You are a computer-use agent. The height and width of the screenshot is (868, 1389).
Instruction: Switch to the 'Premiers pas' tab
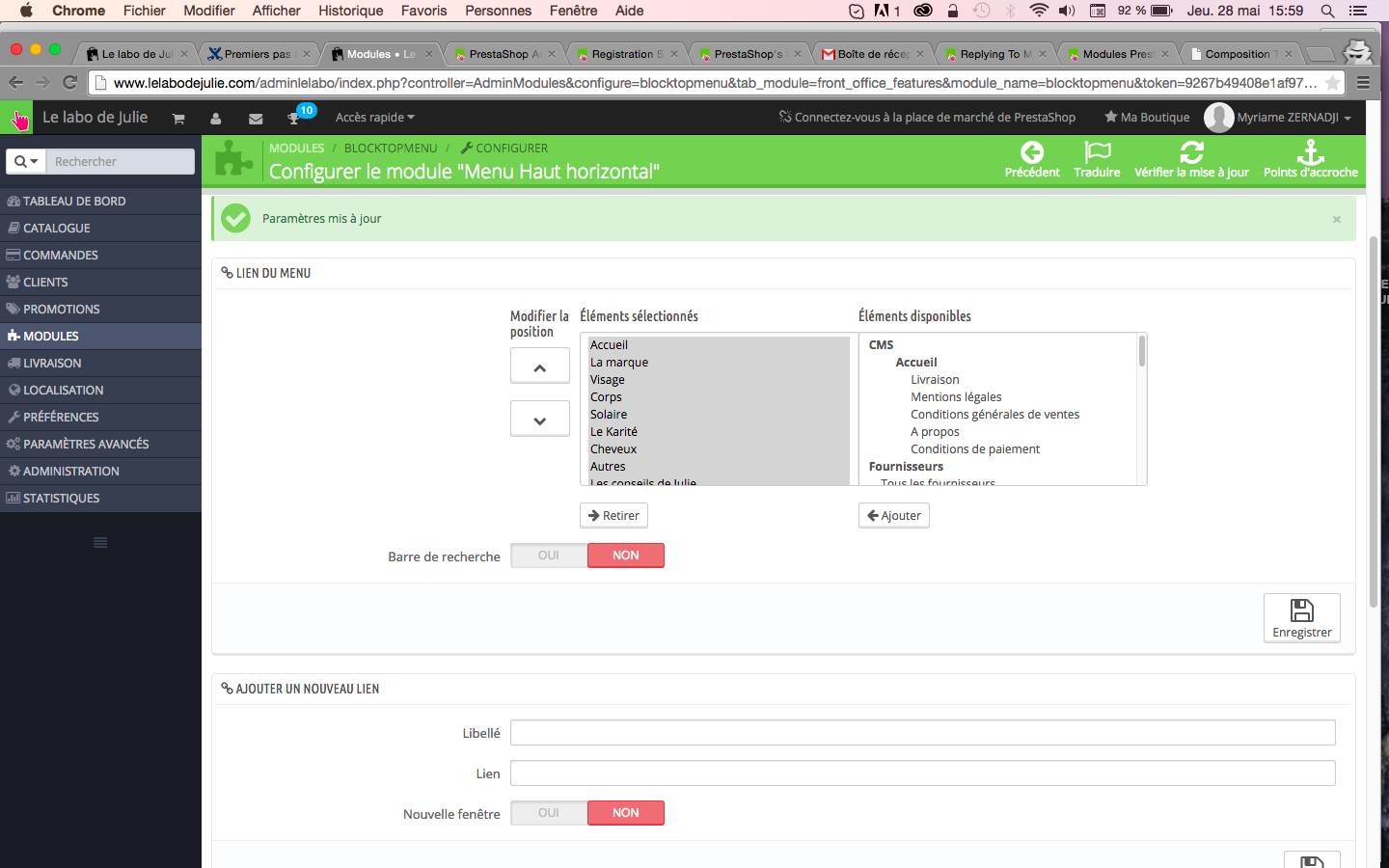tap(258, 54)
